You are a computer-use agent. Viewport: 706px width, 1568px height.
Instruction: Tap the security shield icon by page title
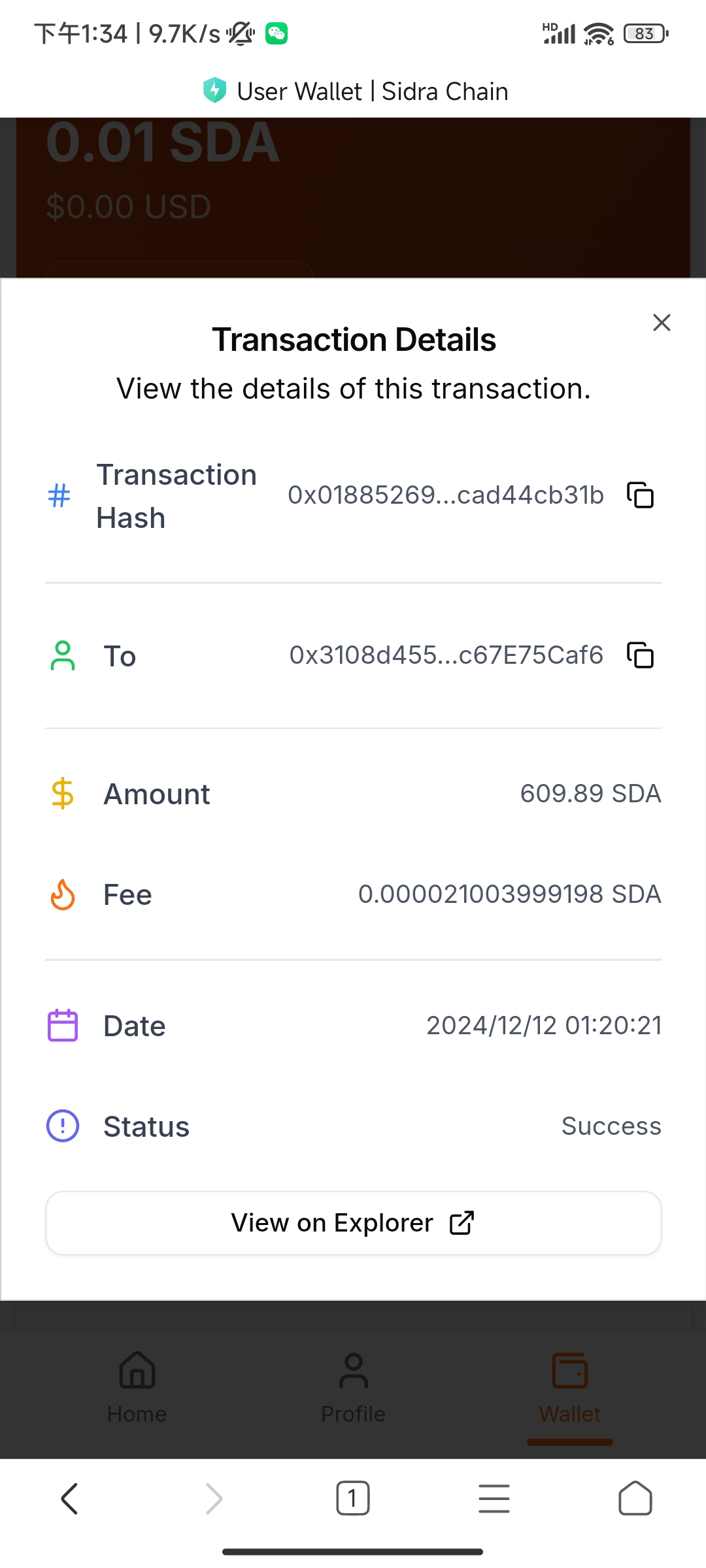coord(214,91)
